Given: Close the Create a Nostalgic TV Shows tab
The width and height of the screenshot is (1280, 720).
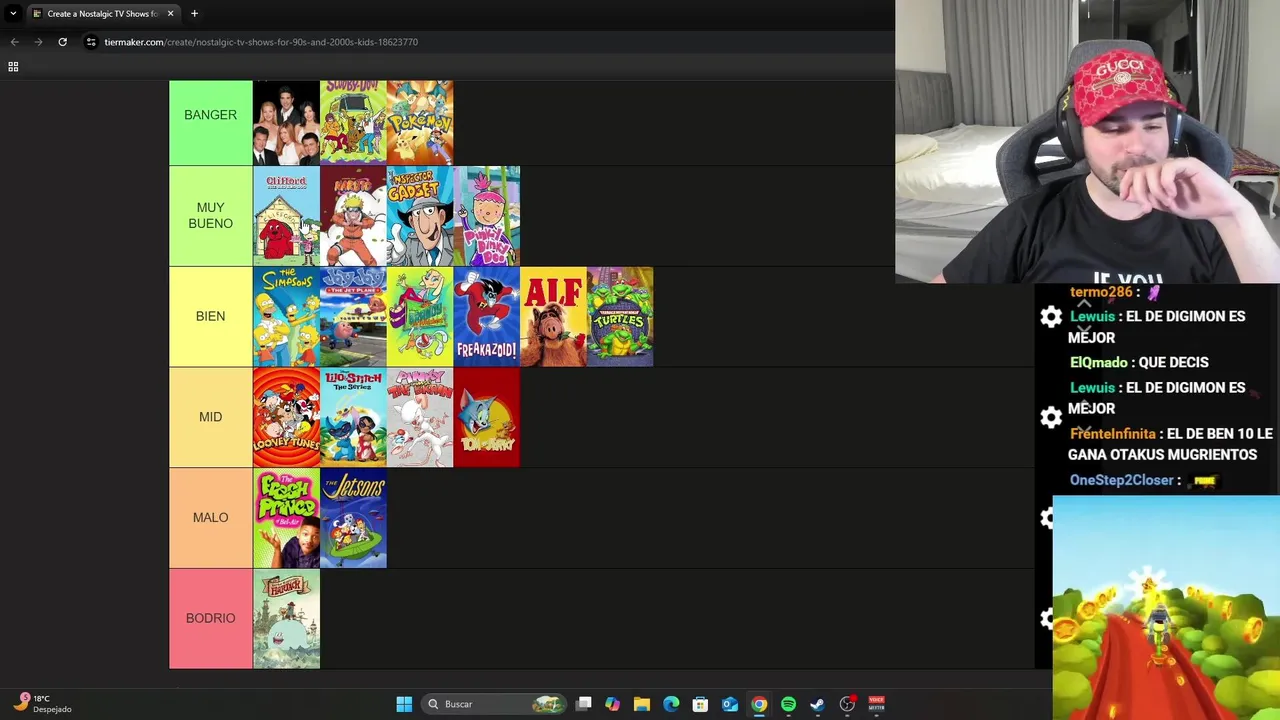Looking at the screenshot, I should click(170, 14).
